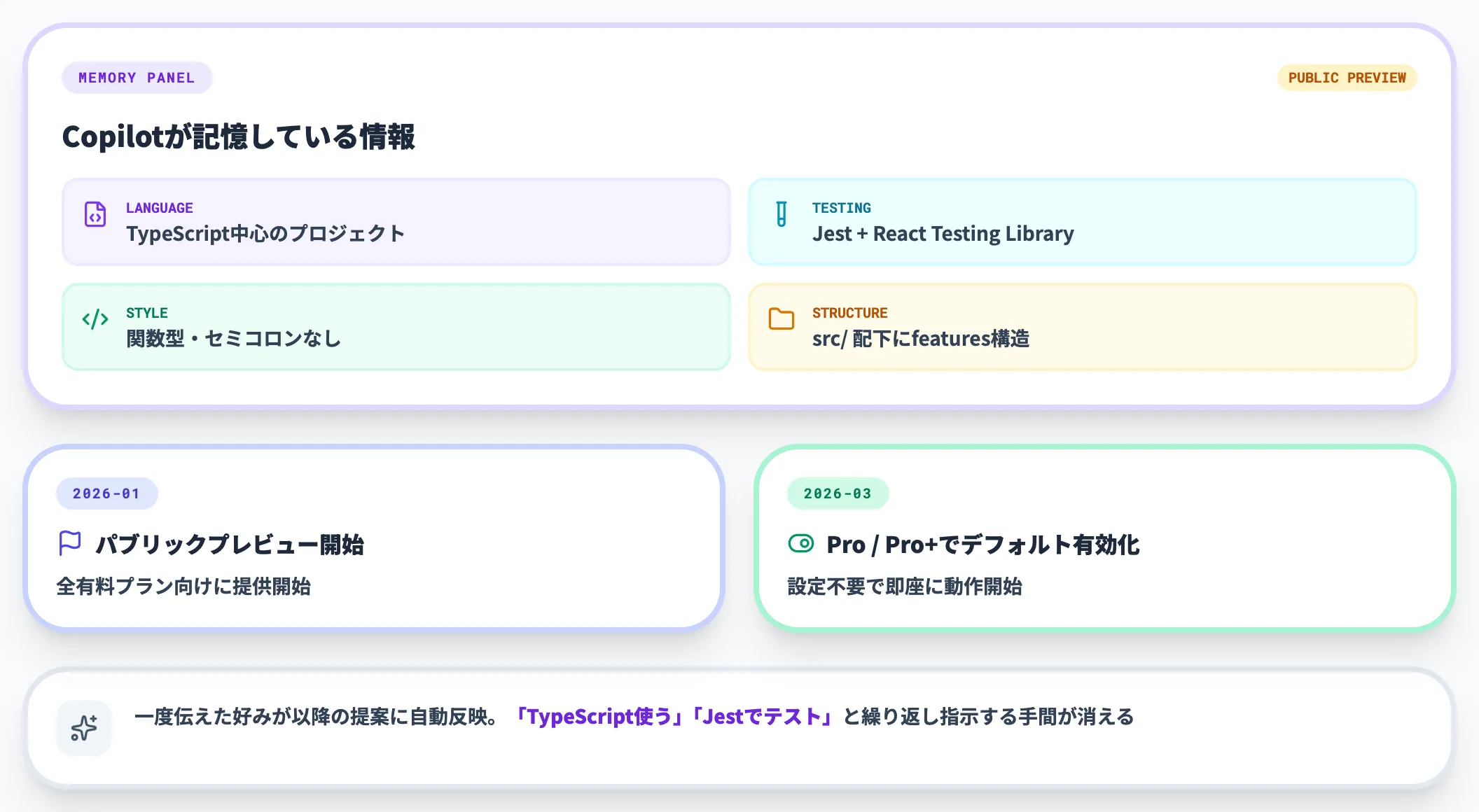Image resolution: width=1479 pixels, height=812 pixels.
Task: Click the folder icon beside STRUCTURE
Action: pos(782,319)
